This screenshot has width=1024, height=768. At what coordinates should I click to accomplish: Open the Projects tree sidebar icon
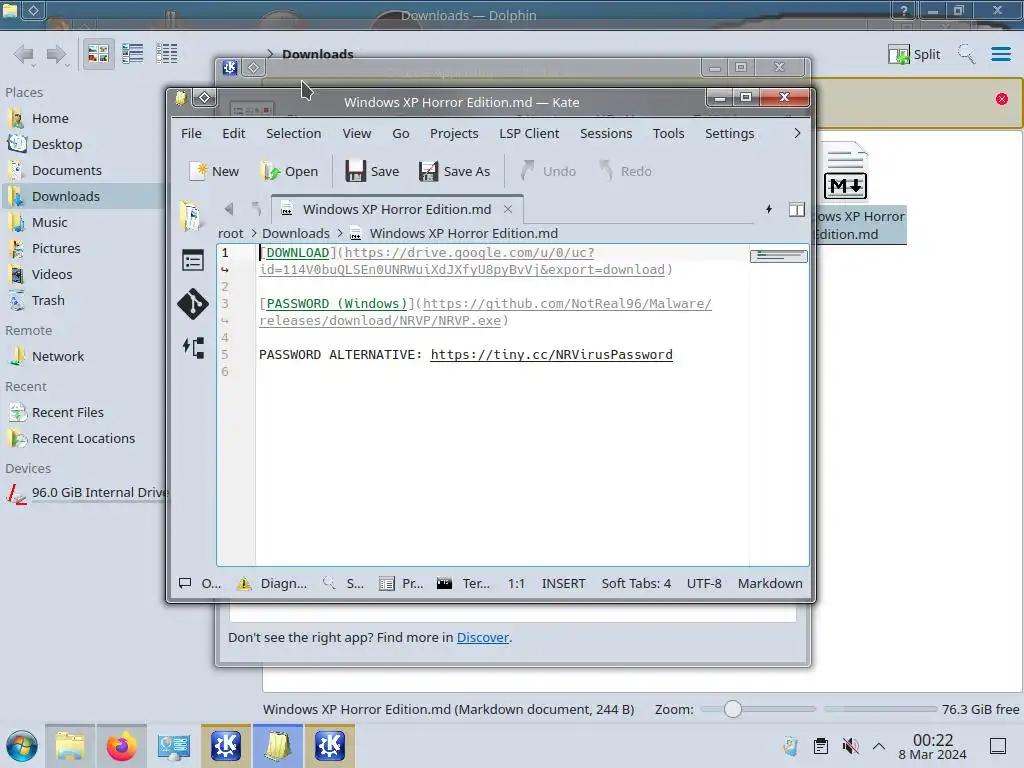click(x=193, y=347)
